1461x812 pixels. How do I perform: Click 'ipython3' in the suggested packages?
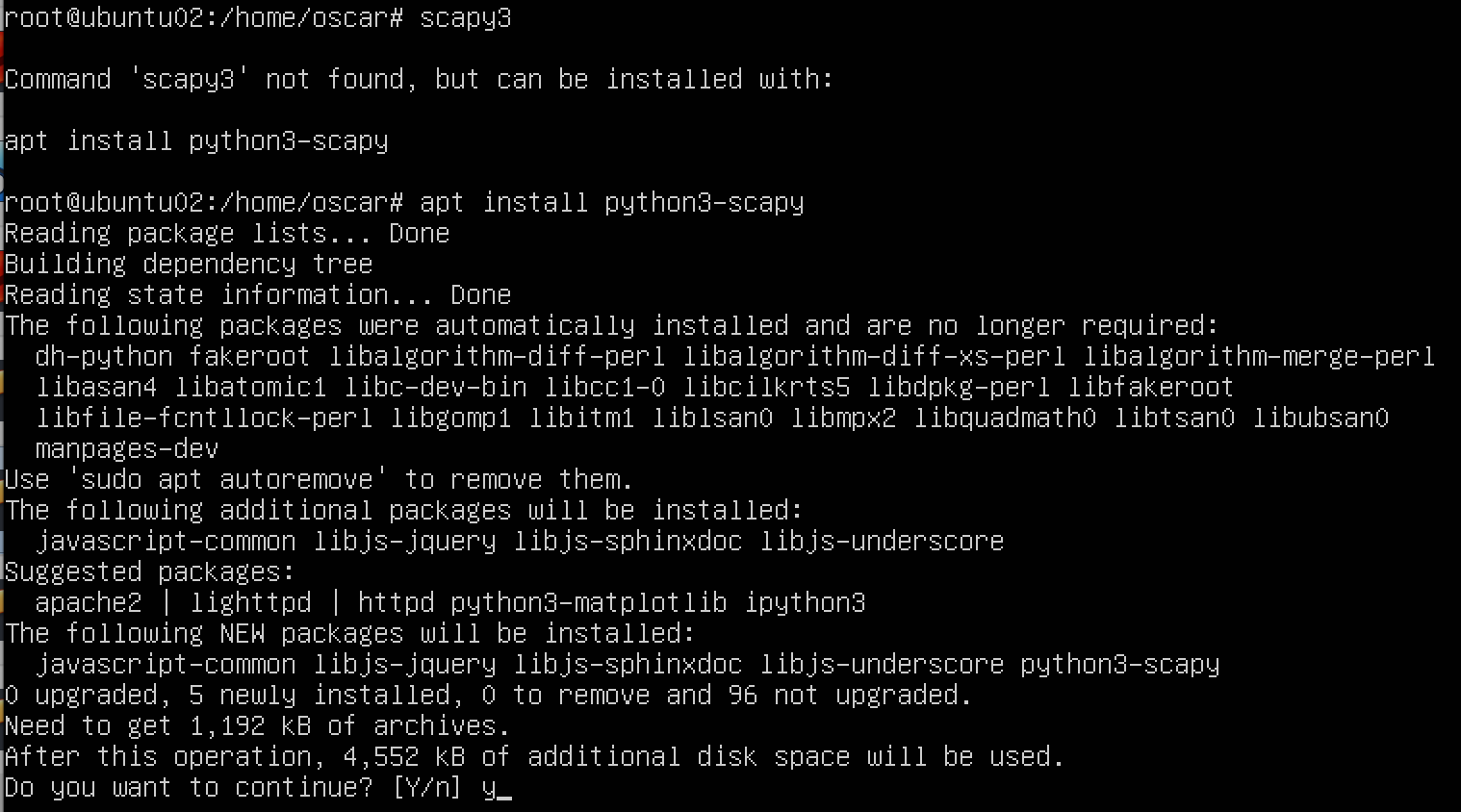pos(805,602)
